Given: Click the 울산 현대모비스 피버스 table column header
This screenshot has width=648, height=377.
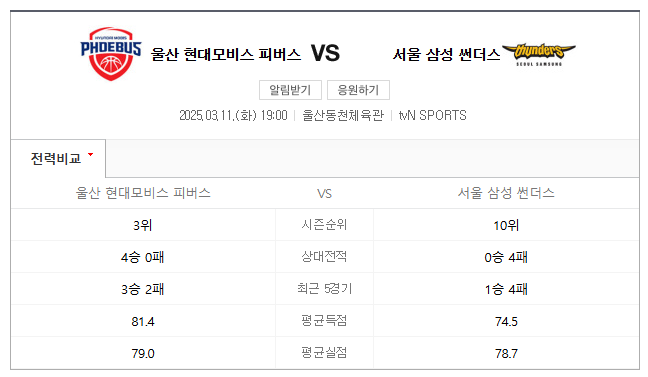Looking at the screenshot, I should (143, 193).
